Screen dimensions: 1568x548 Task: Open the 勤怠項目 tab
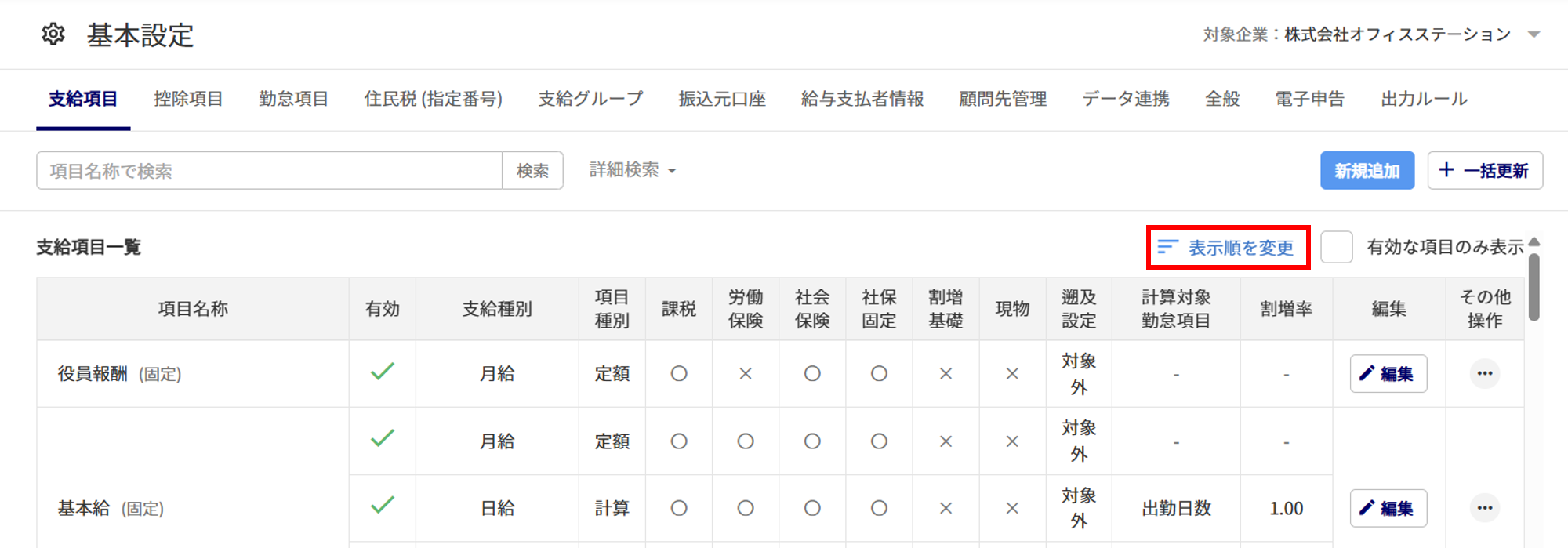click(x=293, y=99)
